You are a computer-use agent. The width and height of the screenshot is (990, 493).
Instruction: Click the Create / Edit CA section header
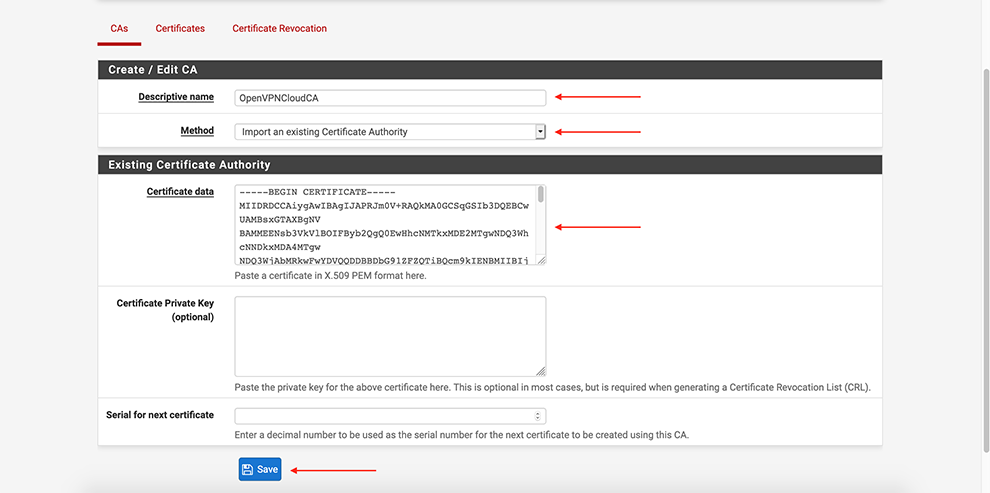[x=489, y=70]
